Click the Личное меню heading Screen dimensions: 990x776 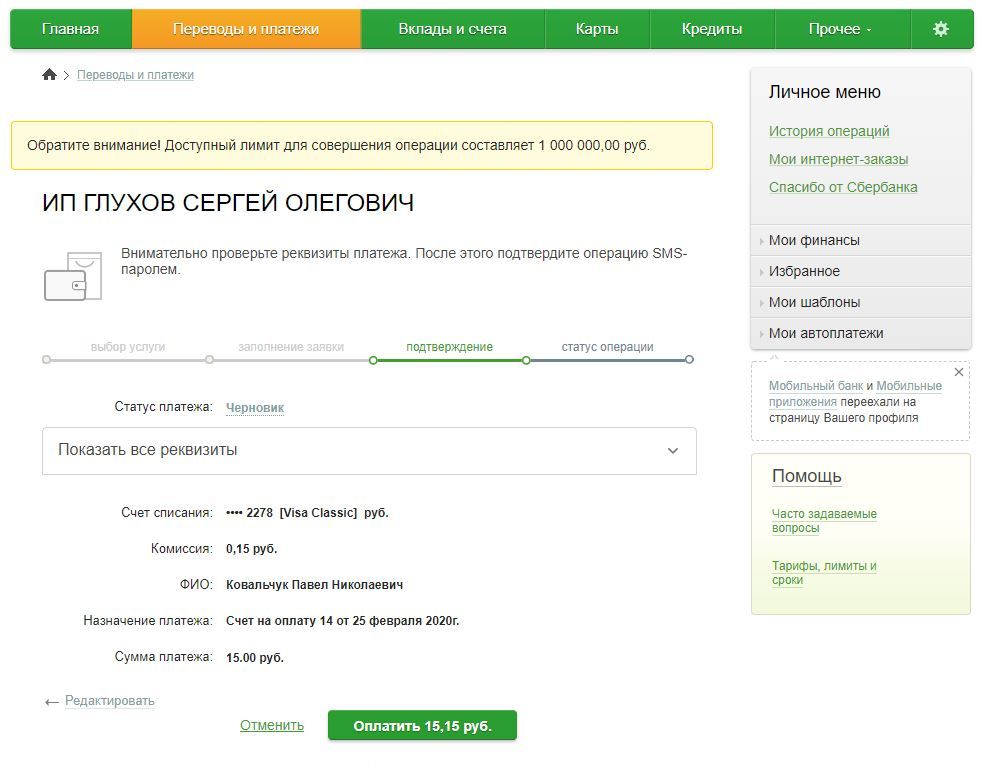[x=825, y=92]
